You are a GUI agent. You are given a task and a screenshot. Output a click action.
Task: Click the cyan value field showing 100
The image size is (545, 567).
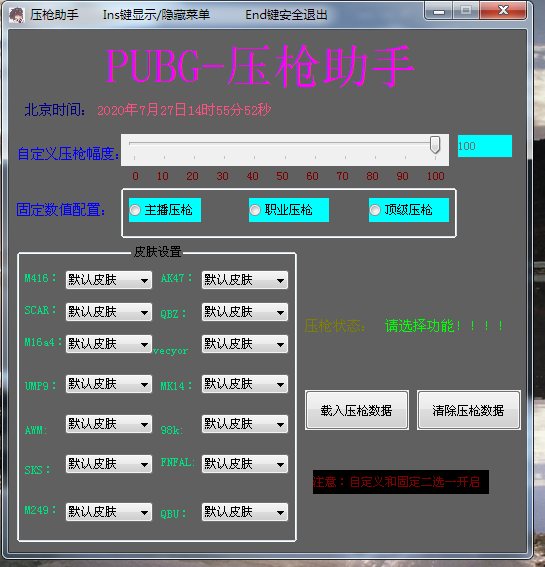point(485,146)
